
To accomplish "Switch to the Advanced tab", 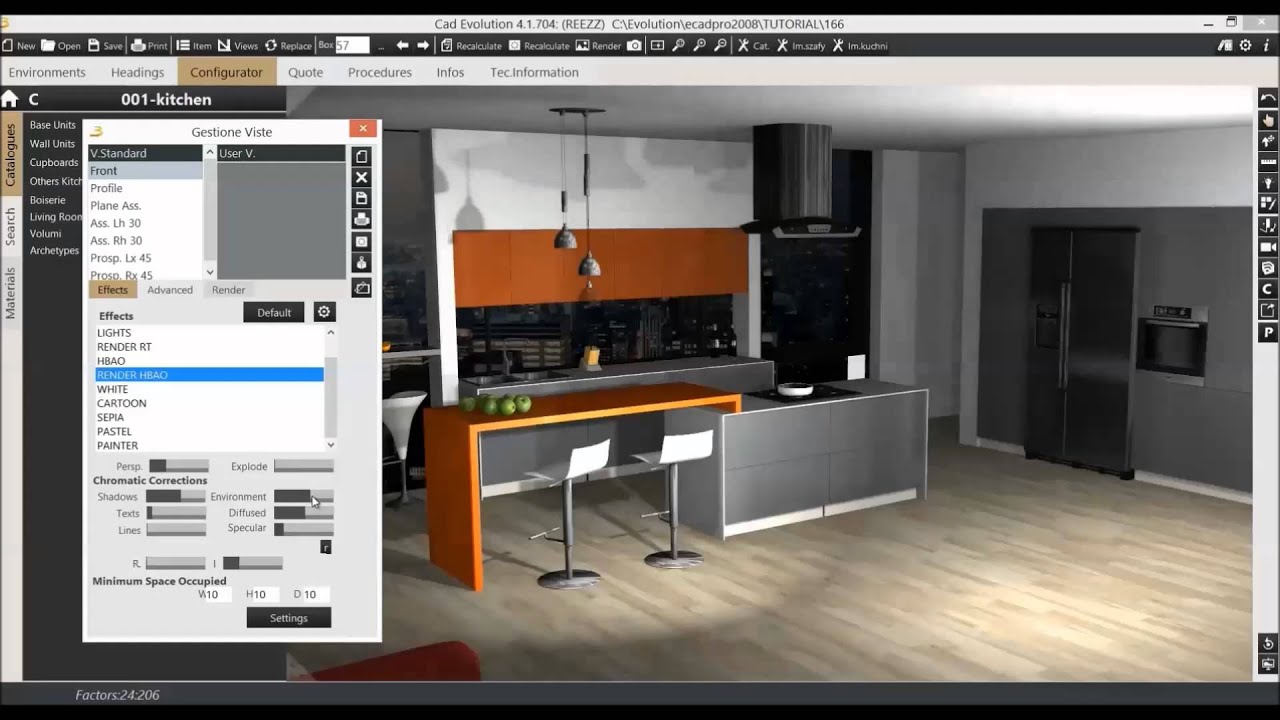I will (170, 290).
